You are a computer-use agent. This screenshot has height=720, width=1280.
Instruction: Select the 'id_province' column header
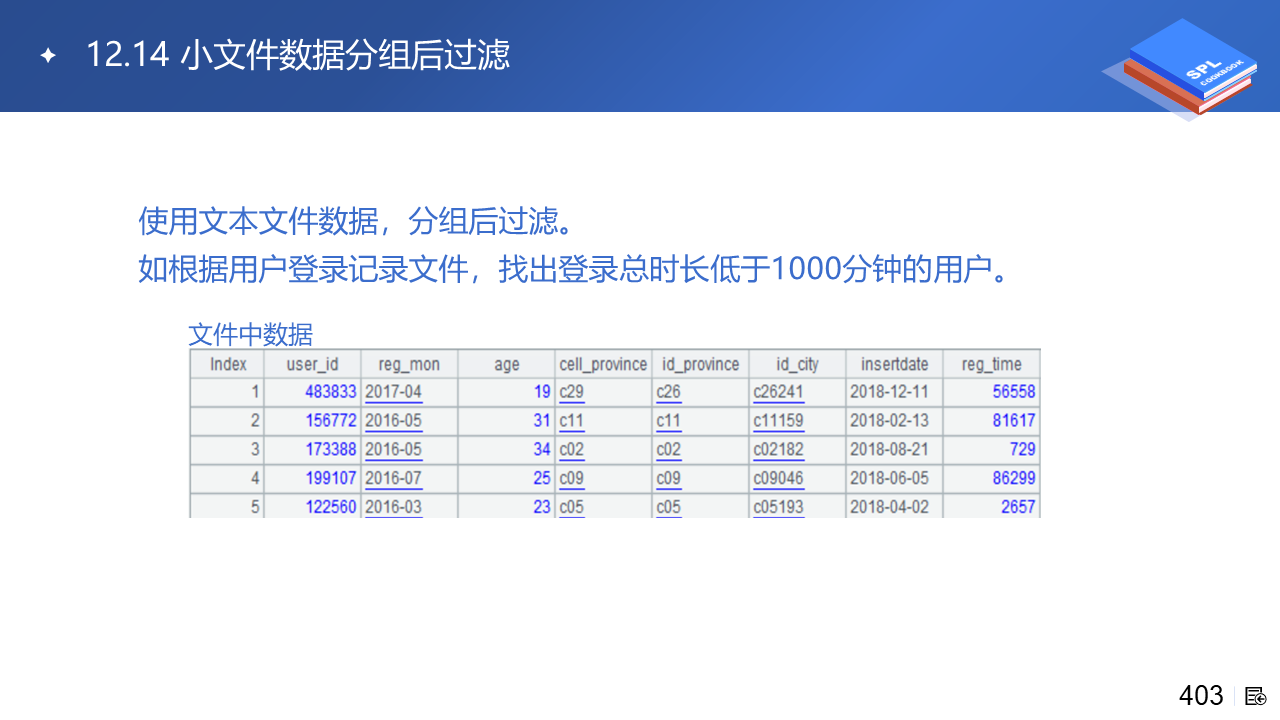(700, 364)
